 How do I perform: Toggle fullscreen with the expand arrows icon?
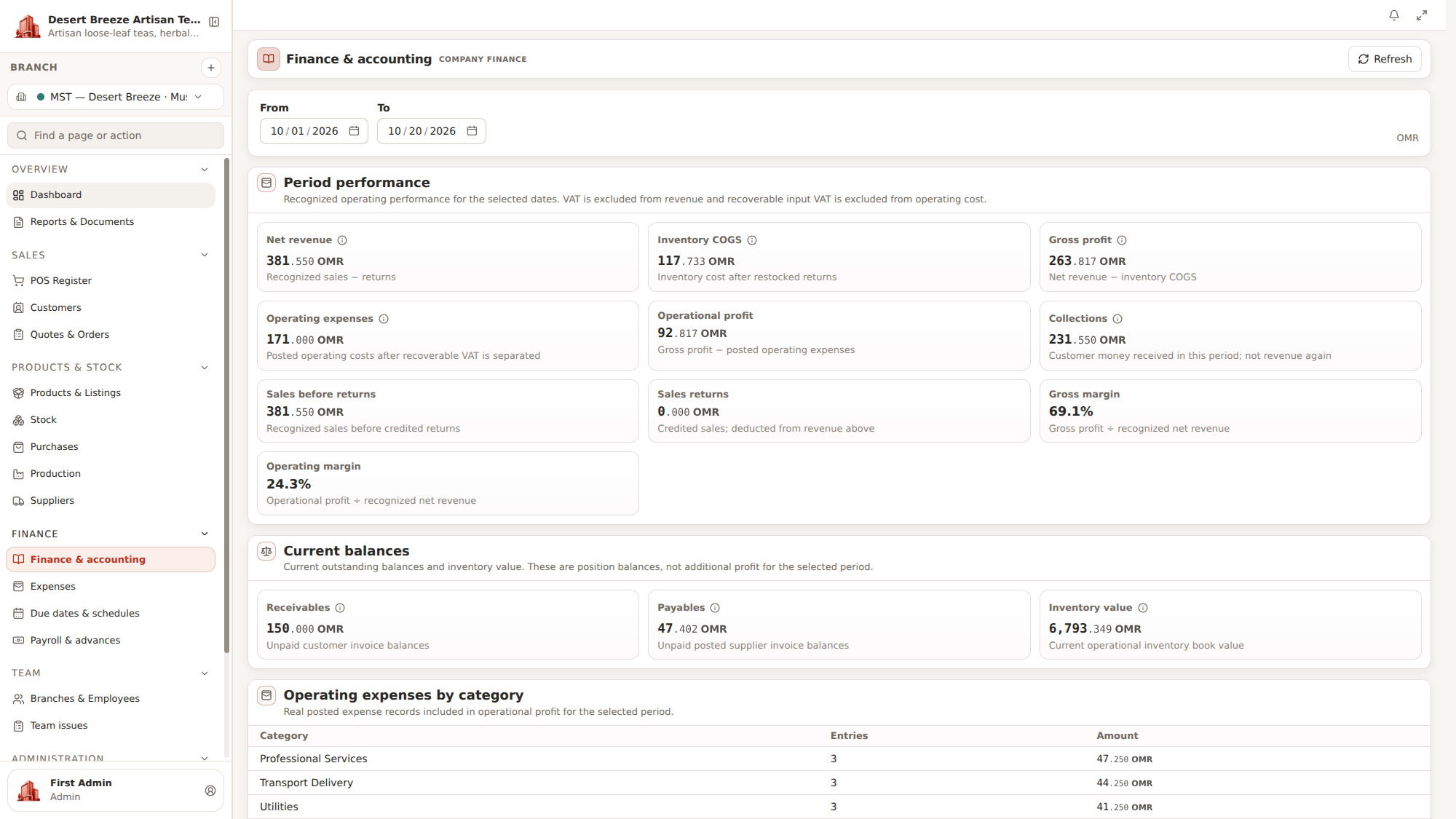(1421, 15)
